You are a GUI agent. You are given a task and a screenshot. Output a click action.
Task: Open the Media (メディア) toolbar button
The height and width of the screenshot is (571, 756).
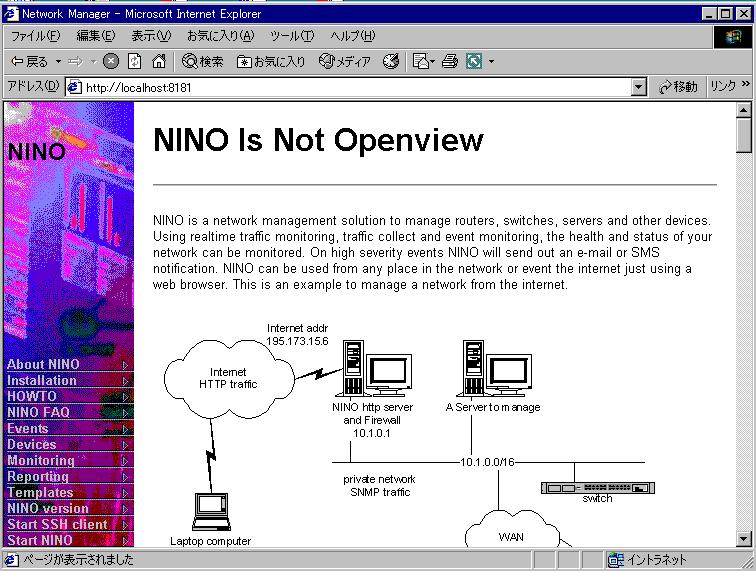345,62
